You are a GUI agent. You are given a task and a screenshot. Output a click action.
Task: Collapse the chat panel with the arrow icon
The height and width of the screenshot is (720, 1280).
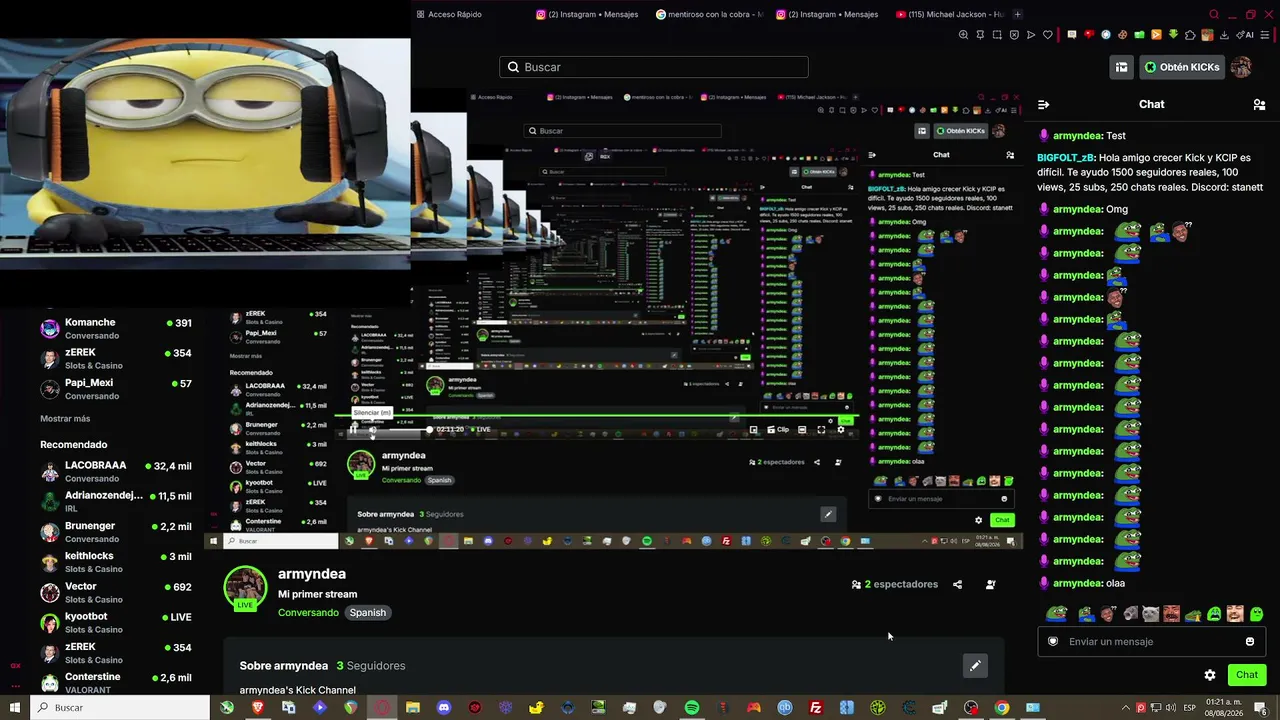pyautogui.click(x=1043, y=104)
